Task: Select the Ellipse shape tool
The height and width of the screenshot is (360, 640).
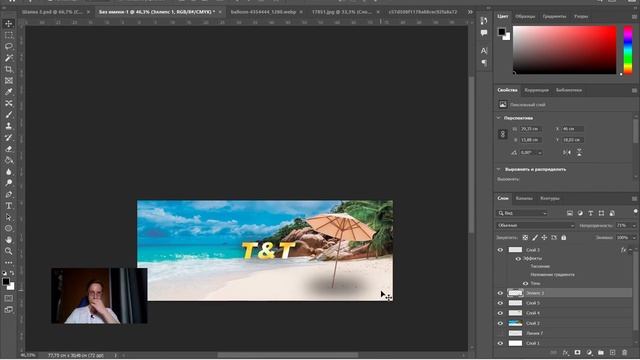Action: [9, 229]
